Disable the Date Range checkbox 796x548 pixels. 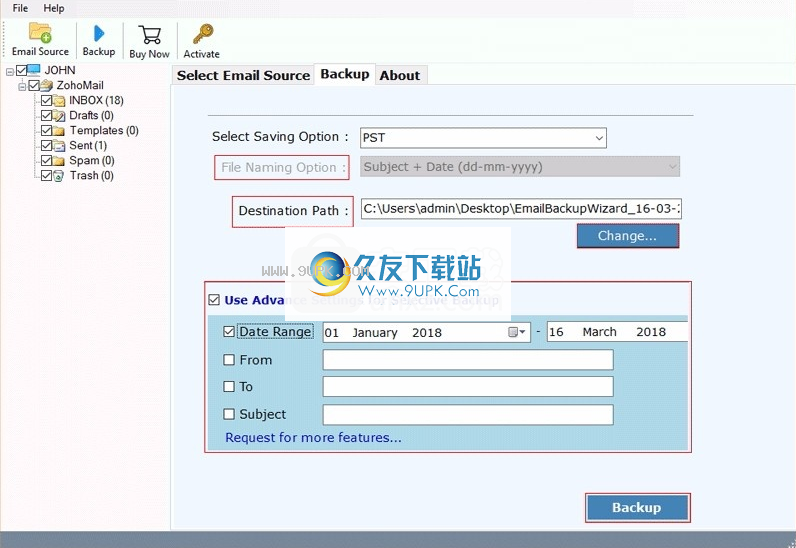pos(229,332)
